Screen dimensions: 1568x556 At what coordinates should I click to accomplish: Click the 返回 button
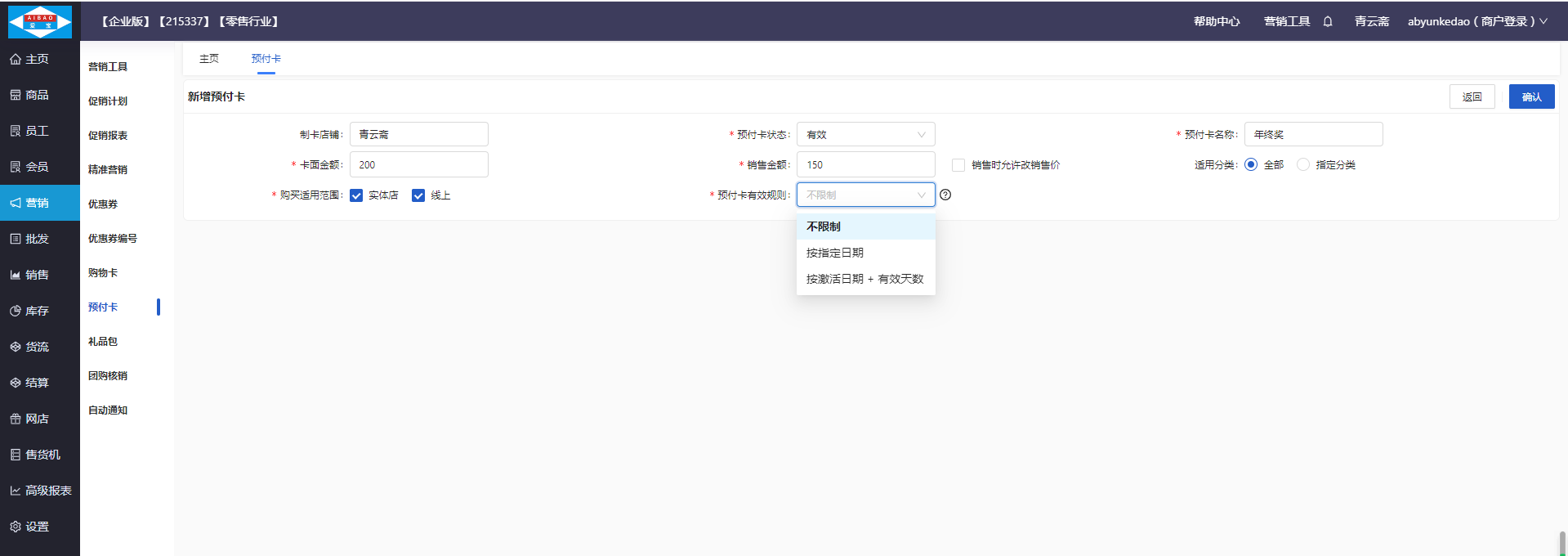coord(1472,96)
